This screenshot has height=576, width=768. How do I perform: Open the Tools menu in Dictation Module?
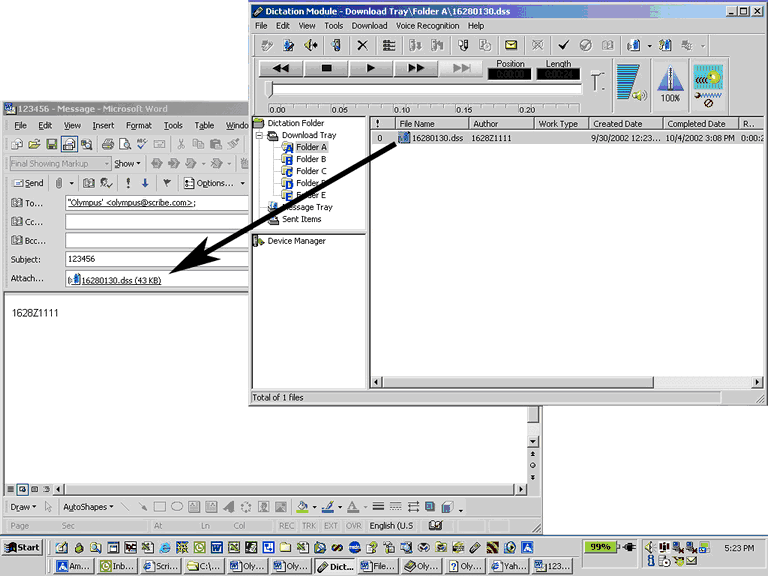click(x=334, y=25)
